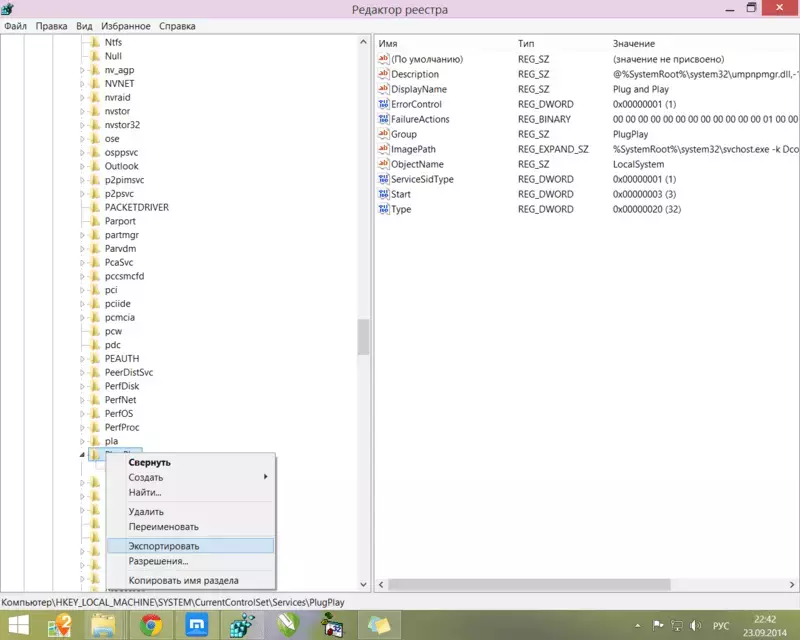Viewport: 800px width, 640px height.
Task: Open File Explorer from the taskbar
Action: click(x=103, y=625)
